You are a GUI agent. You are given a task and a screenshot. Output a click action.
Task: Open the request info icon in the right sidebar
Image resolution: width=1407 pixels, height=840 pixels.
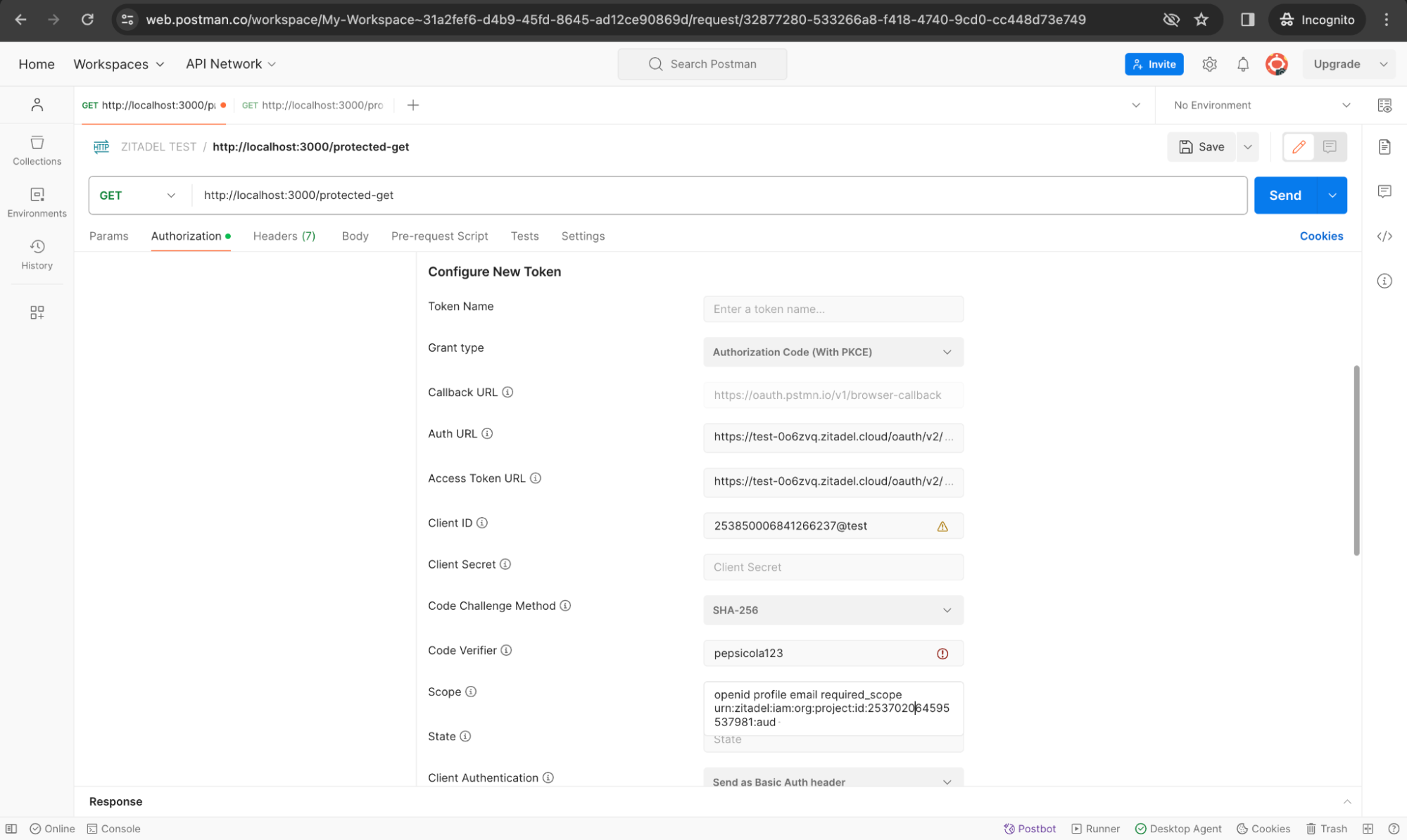1384,281
